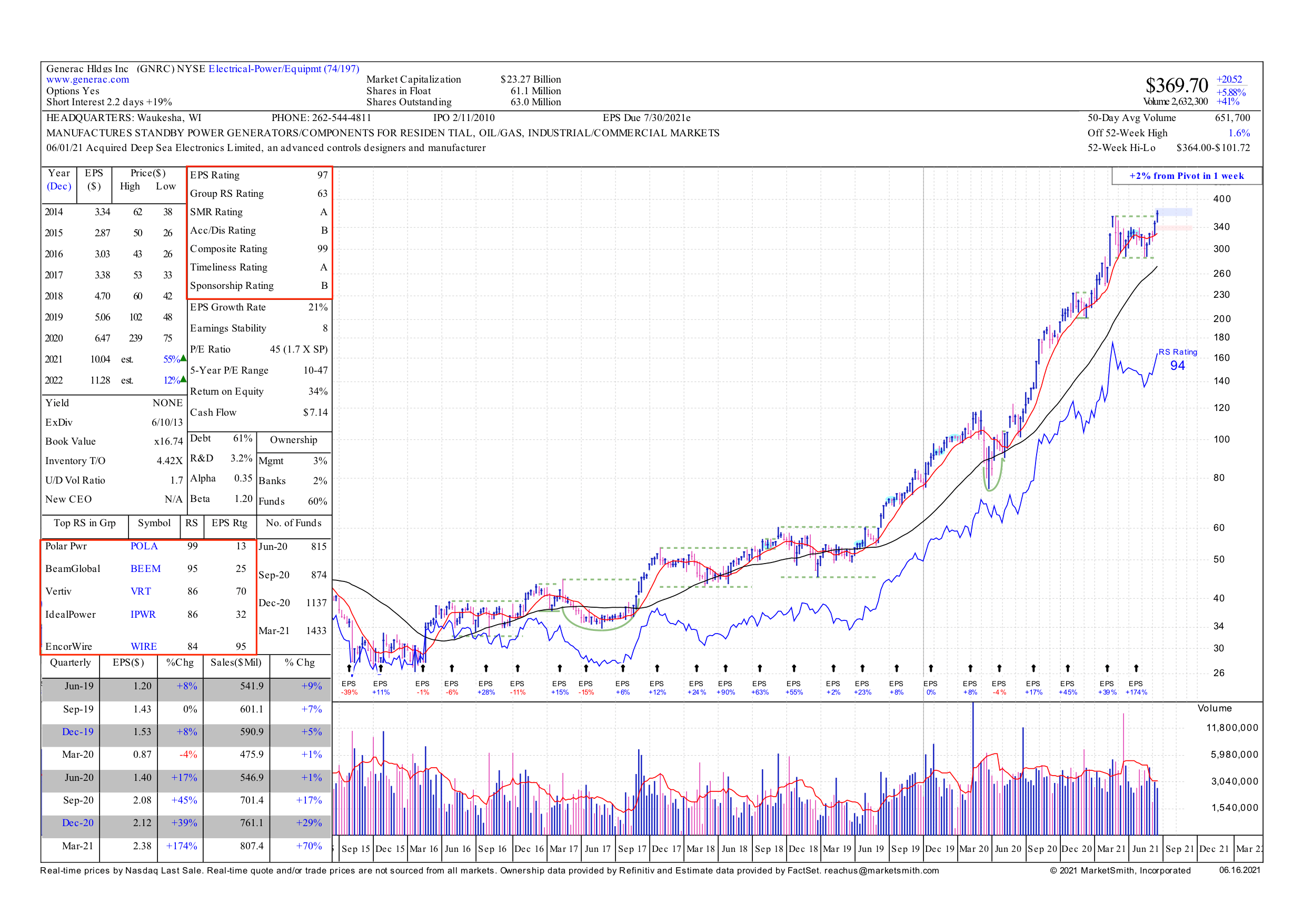
Task: Open the BEEM ticker symbol link
Action: click(x=146, y=568)
